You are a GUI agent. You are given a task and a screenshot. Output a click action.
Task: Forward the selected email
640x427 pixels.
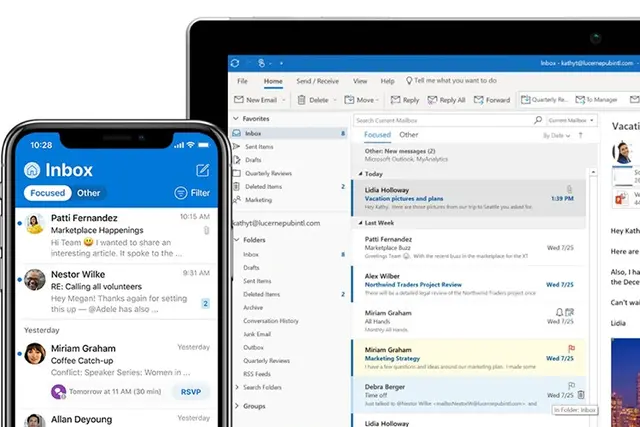tap(492, 100)
